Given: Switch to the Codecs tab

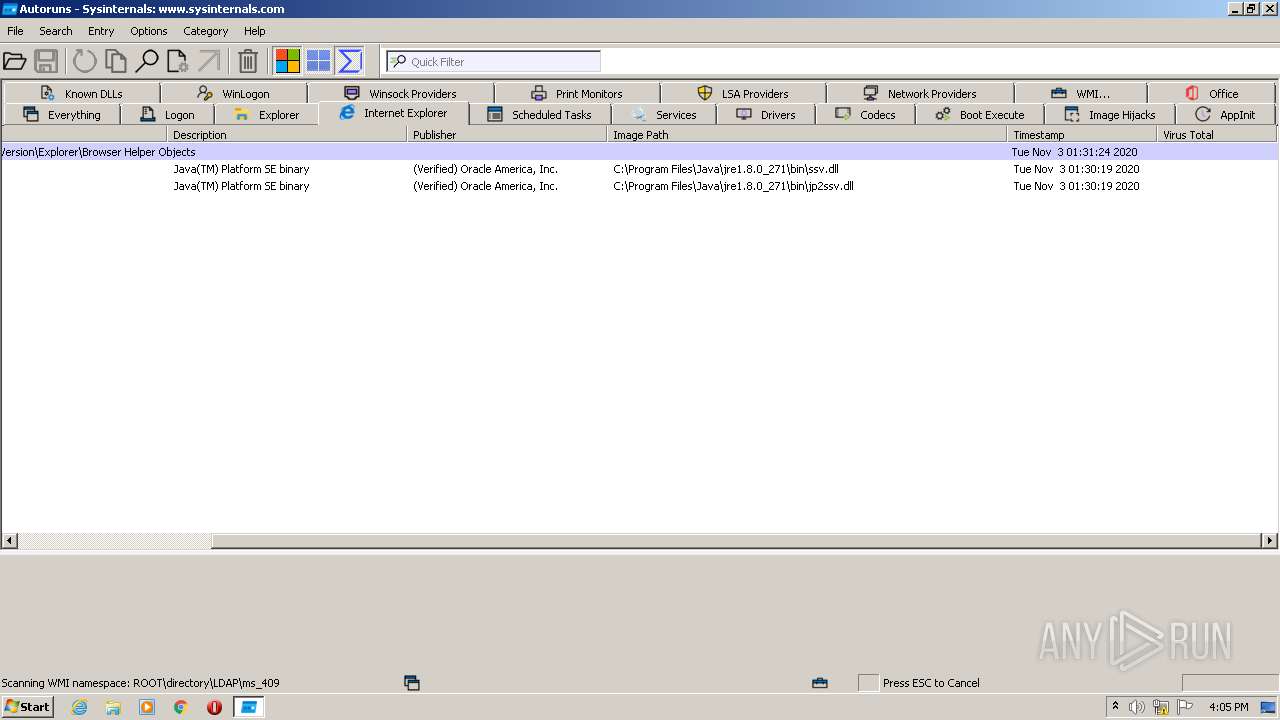Looking at the screenshot, I should tap(866, 114).
